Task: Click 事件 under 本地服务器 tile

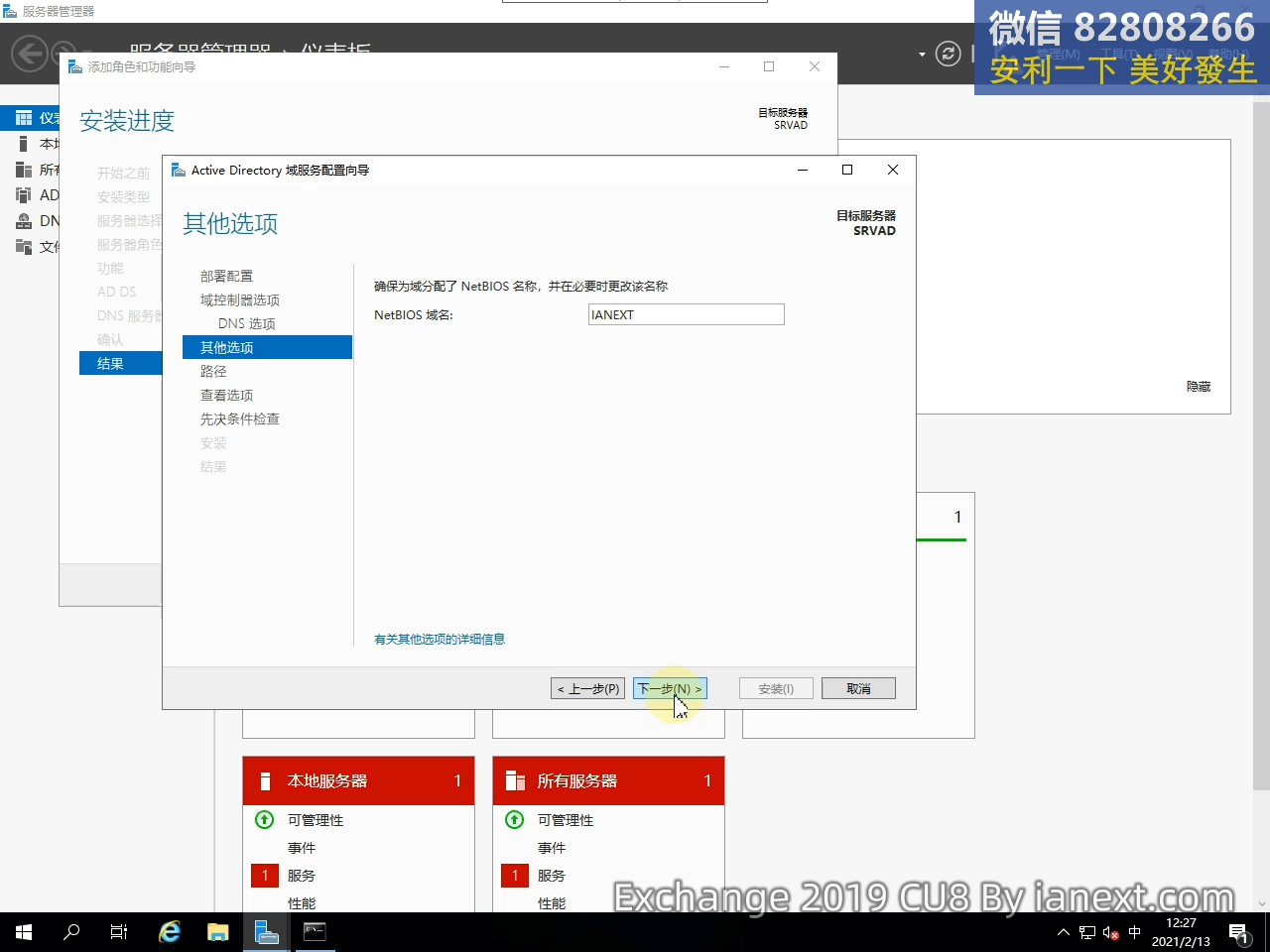Action: tap(302, 848)
